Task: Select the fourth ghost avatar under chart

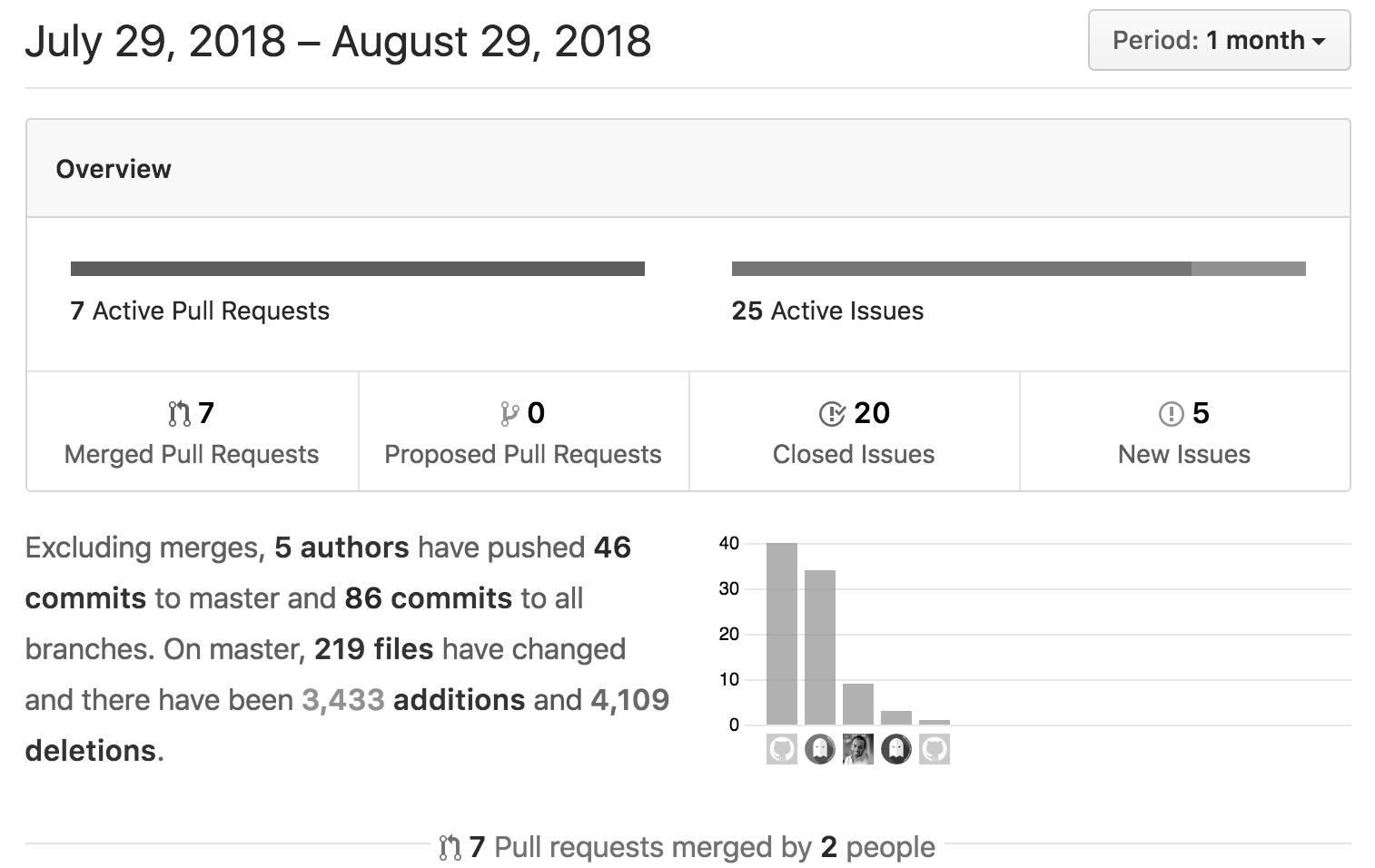Action: [x=896, y=749]
